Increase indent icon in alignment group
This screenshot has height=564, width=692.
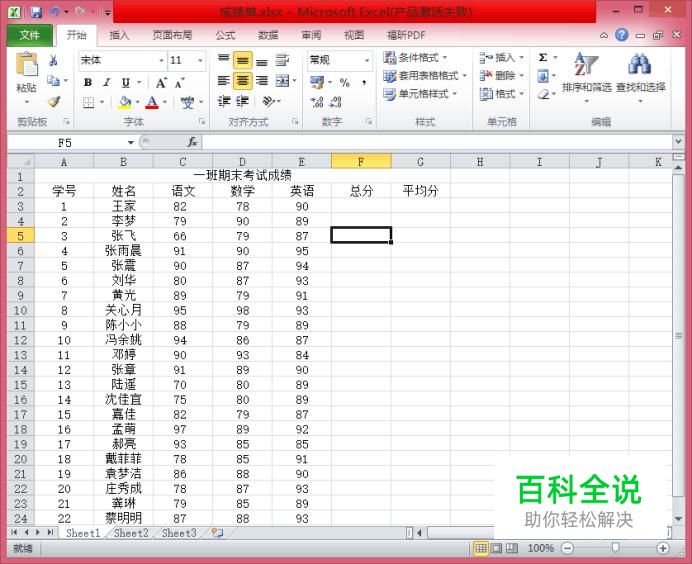(242, 102)
